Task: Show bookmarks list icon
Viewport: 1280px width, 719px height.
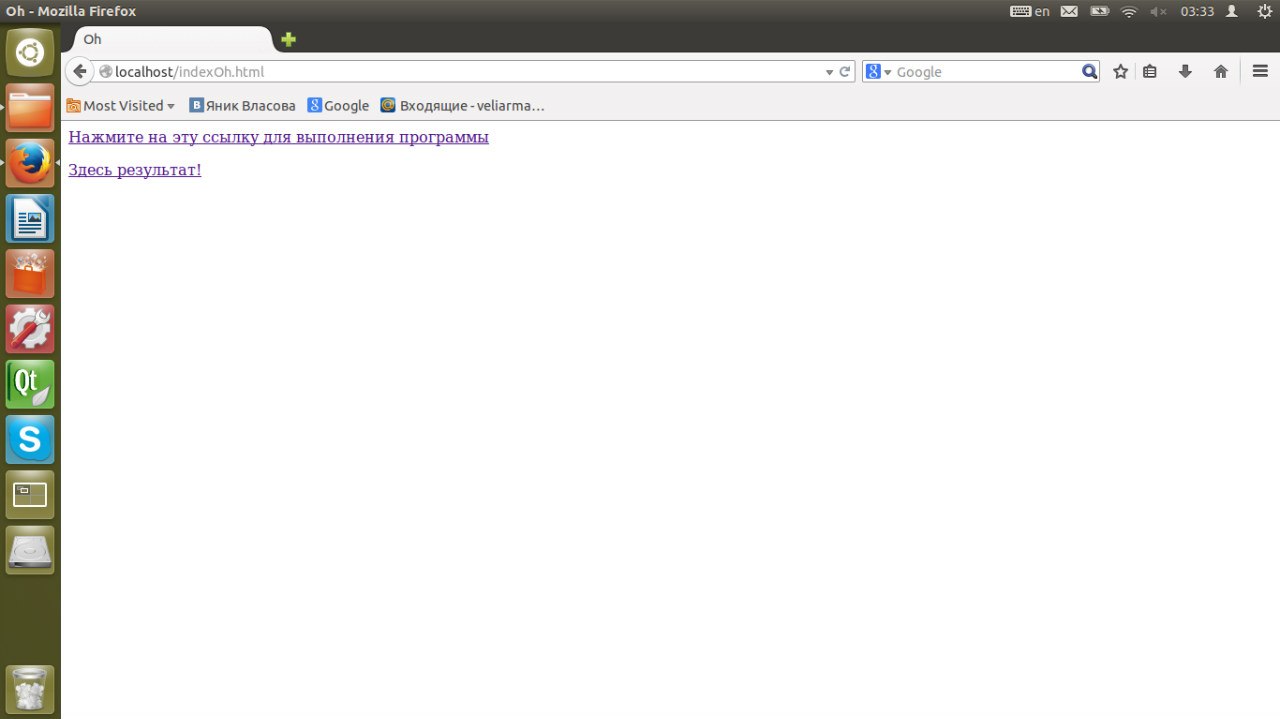Action: [1150, 72]
